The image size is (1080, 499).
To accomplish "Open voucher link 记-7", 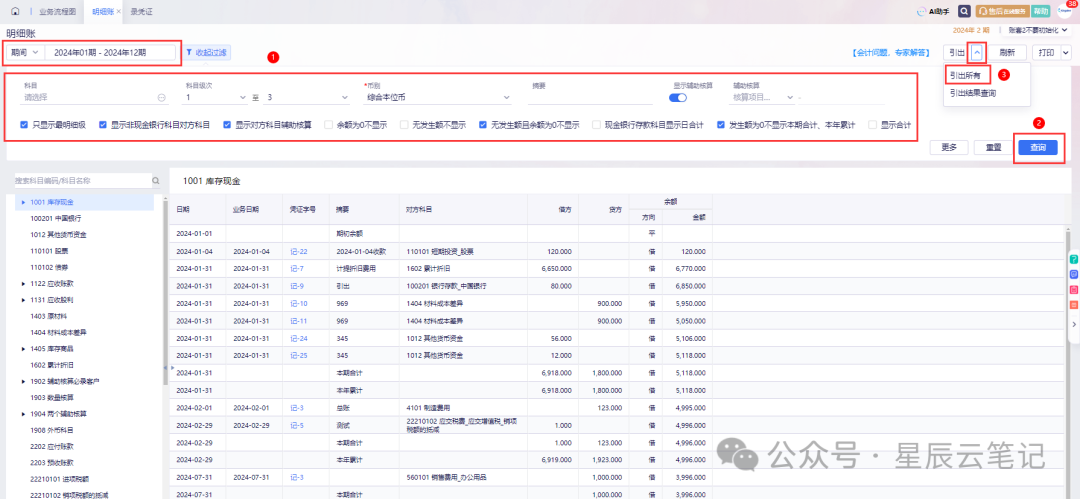I will [x=297, y=267].
